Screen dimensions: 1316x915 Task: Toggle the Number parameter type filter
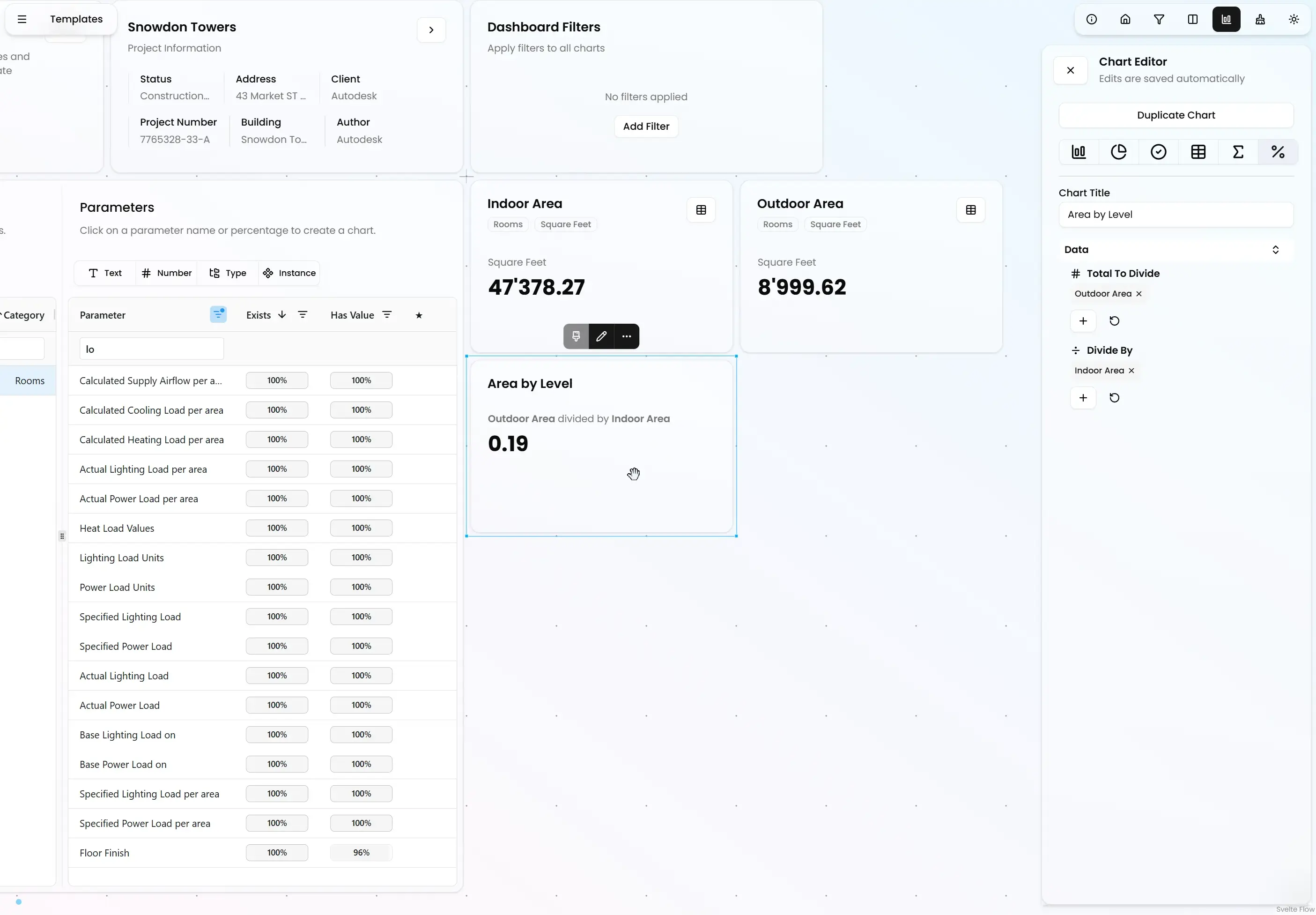coord(167,273)
